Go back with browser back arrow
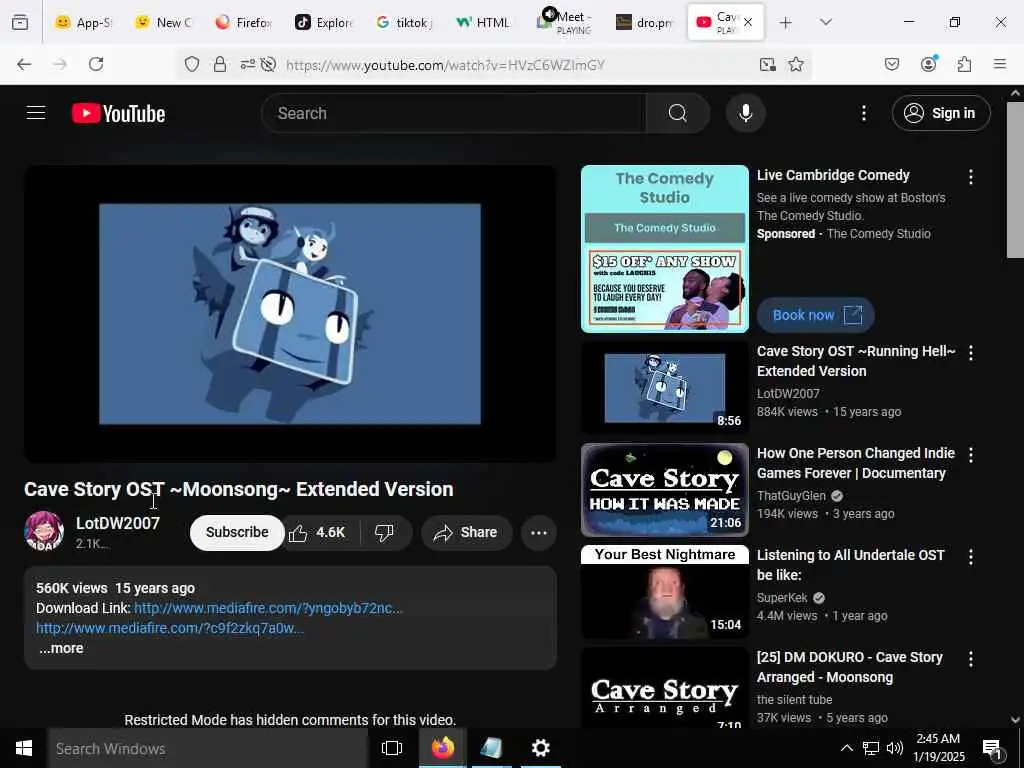 tap(24, 64)
